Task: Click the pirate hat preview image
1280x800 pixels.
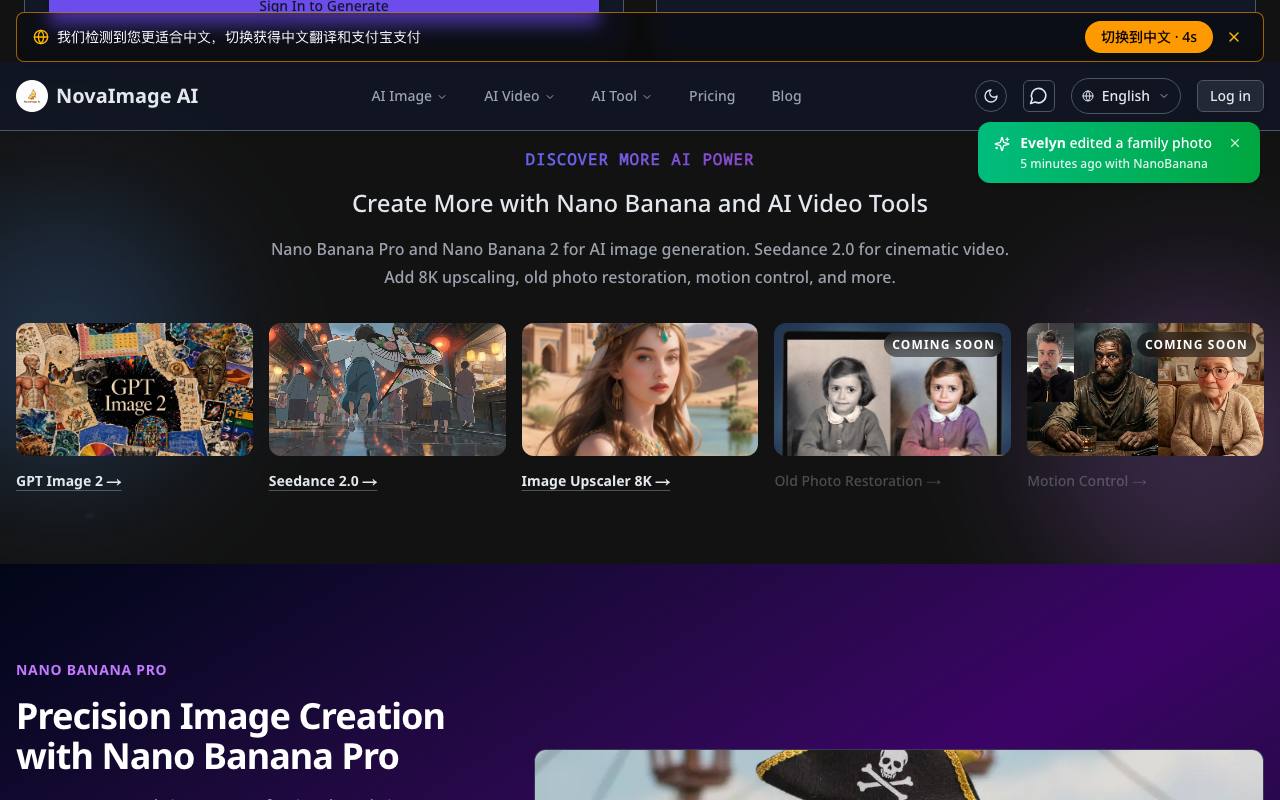Action: click(899, 775)
